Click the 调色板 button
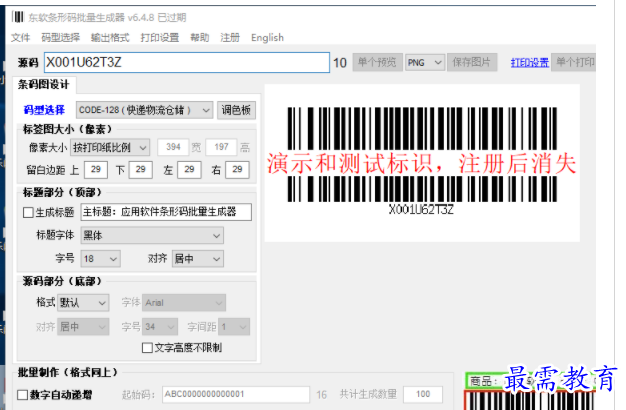This screenshot has height=410, width=626. pos(236,110)
